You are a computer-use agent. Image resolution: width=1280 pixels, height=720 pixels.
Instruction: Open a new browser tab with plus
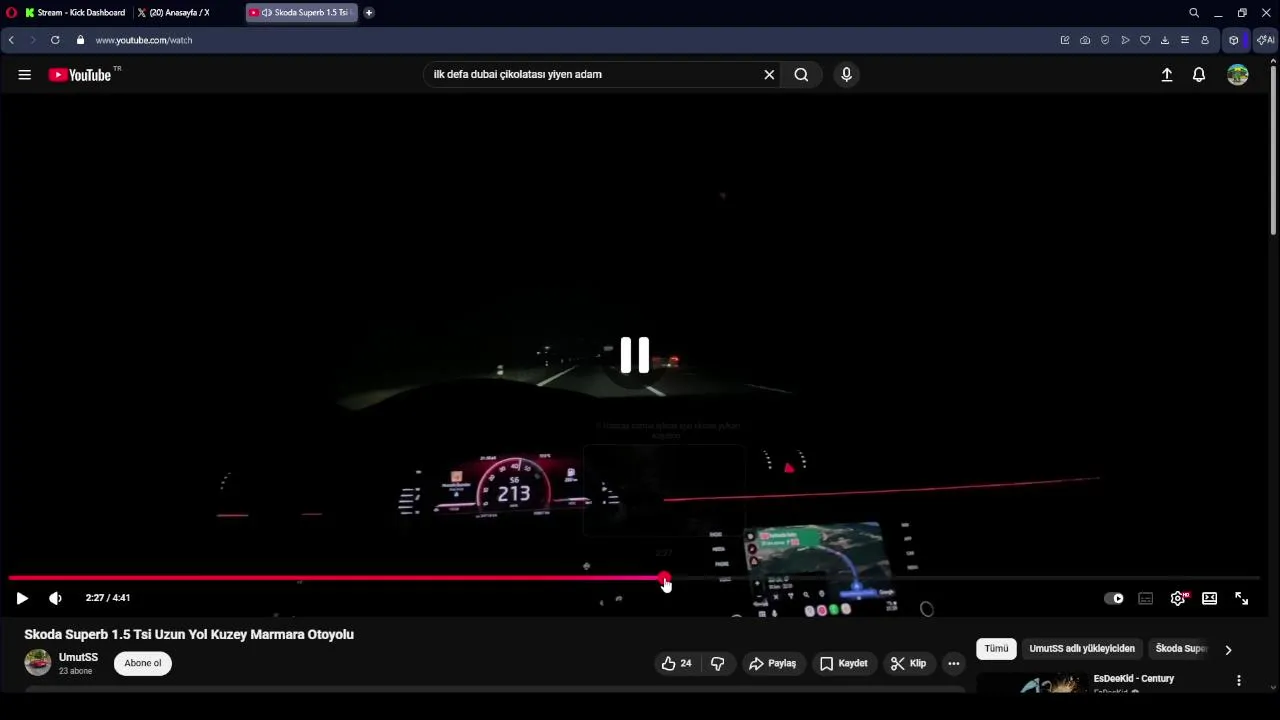click(369, 13)
